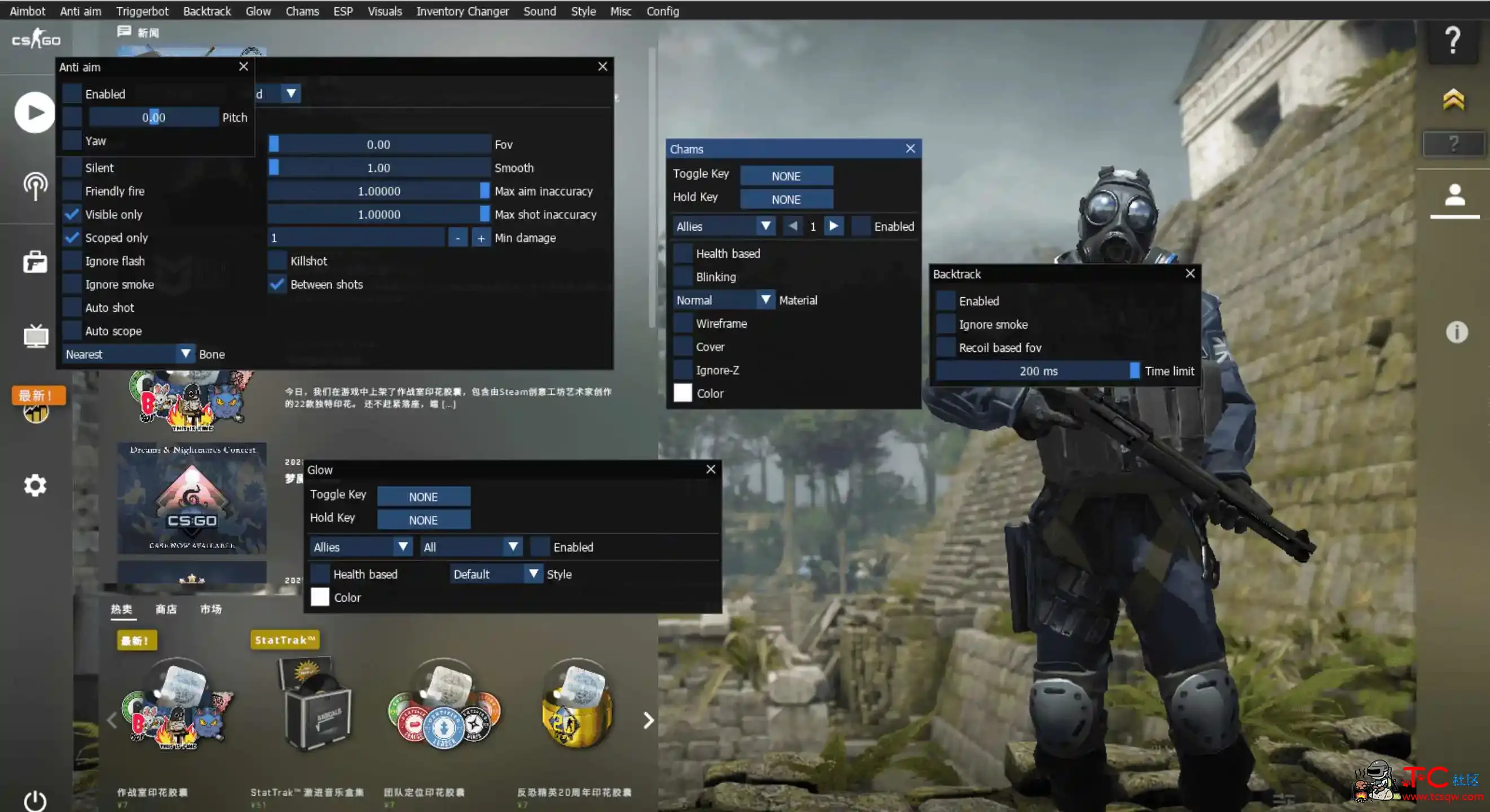Open the Allies dropdown in Chams

[722, 225]
